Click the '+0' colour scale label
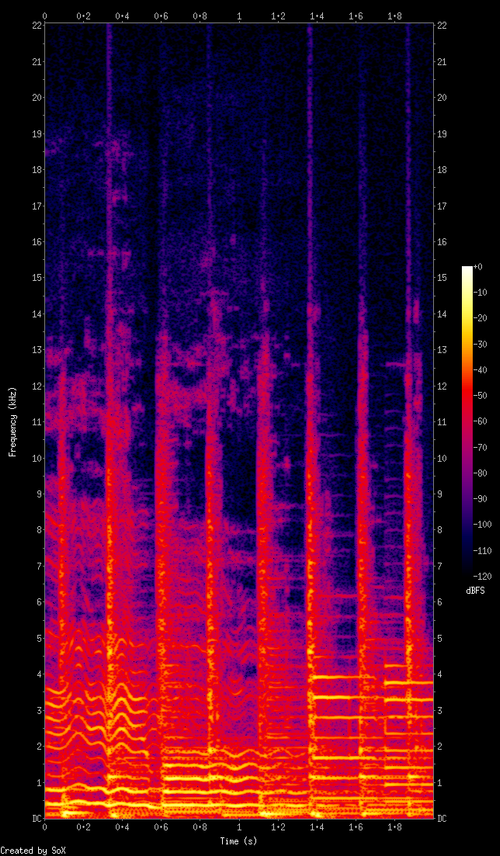This screenshot has height=856, width=500. pyautogui.click(x=479, y=267)
